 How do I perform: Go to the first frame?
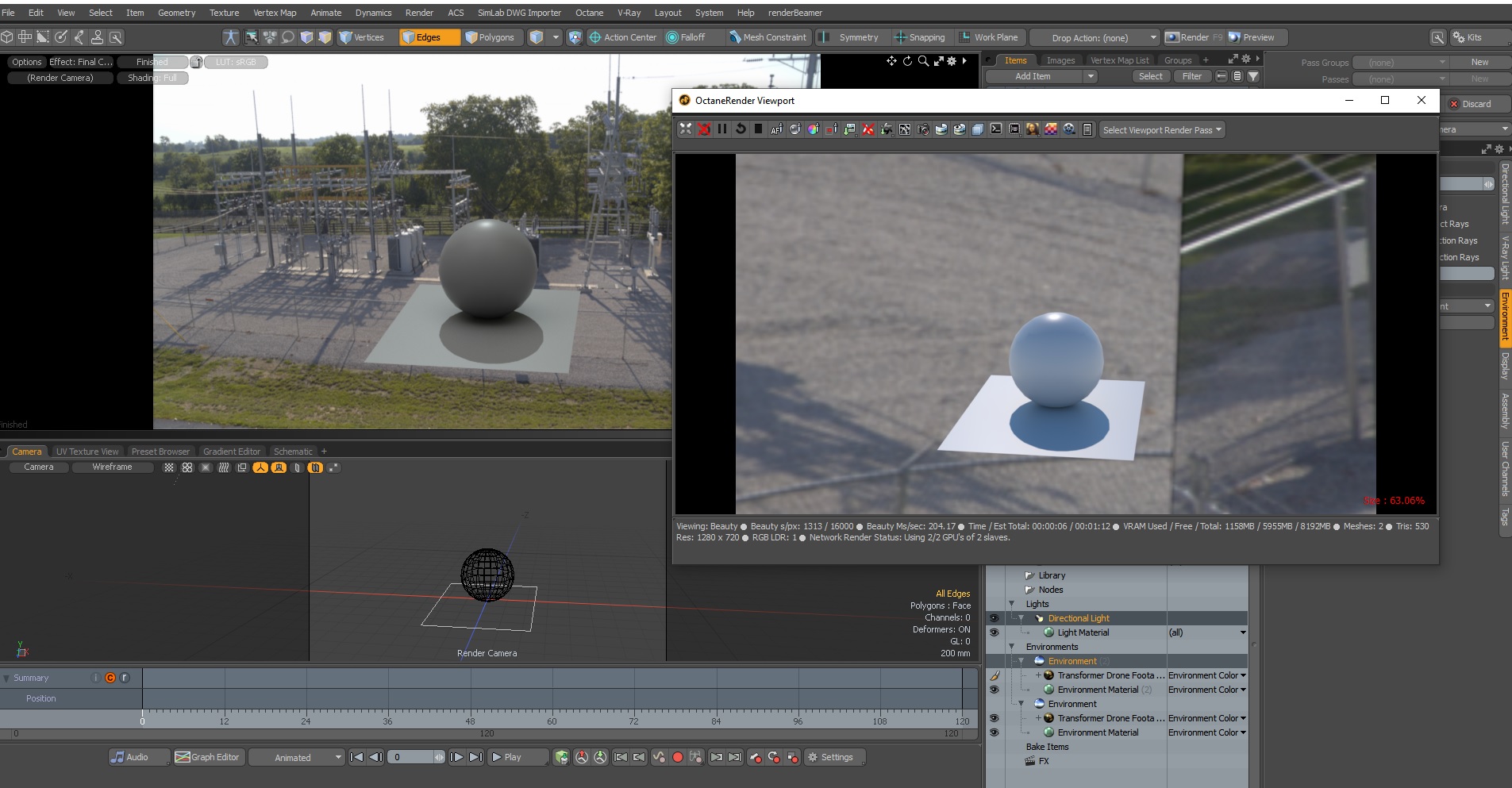[x=357, y=757]
